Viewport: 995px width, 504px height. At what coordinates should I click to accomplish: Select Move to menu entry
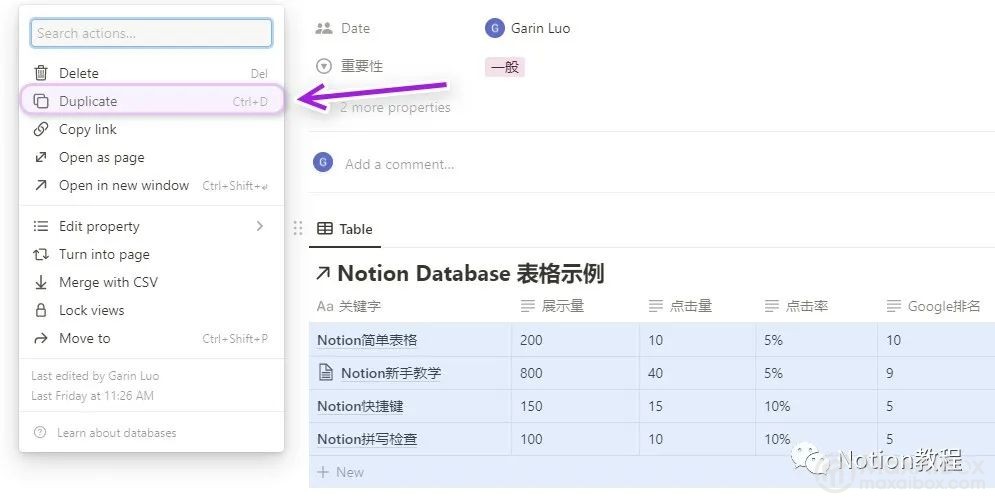click(151, 338)
